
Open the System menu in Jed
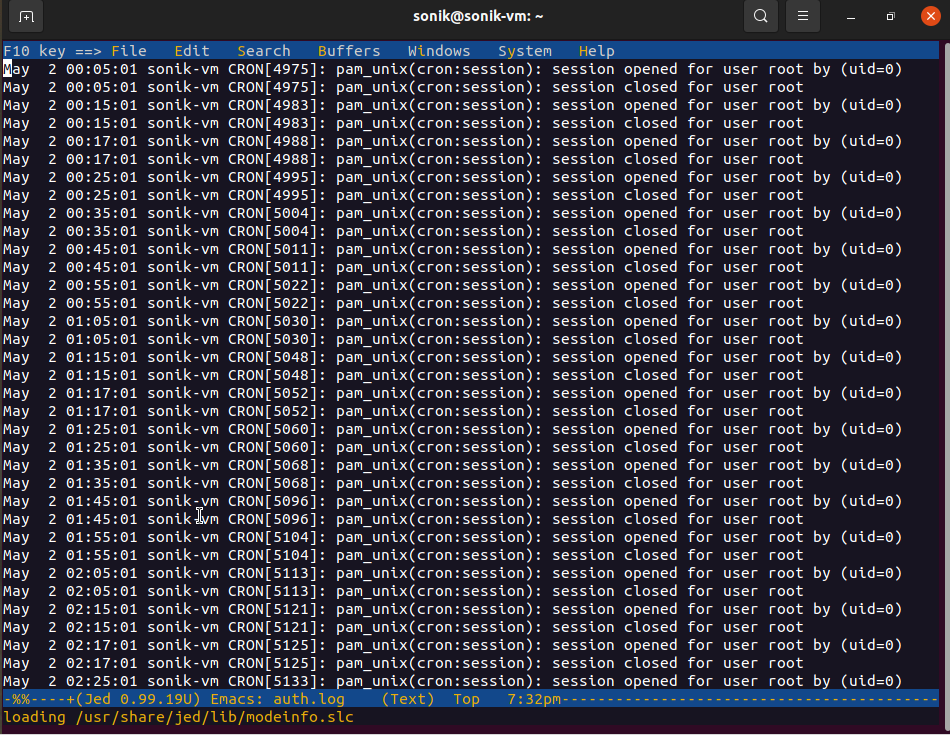[x=525, y=51]
